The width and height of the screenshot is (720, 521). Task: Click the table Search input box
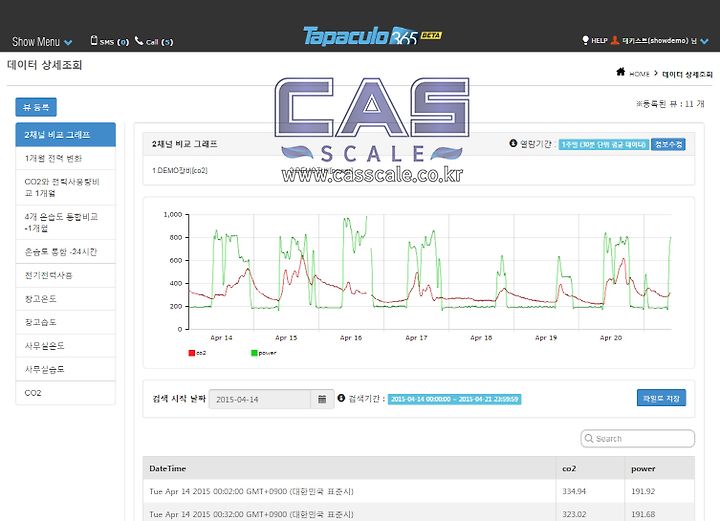coord(638,438)
